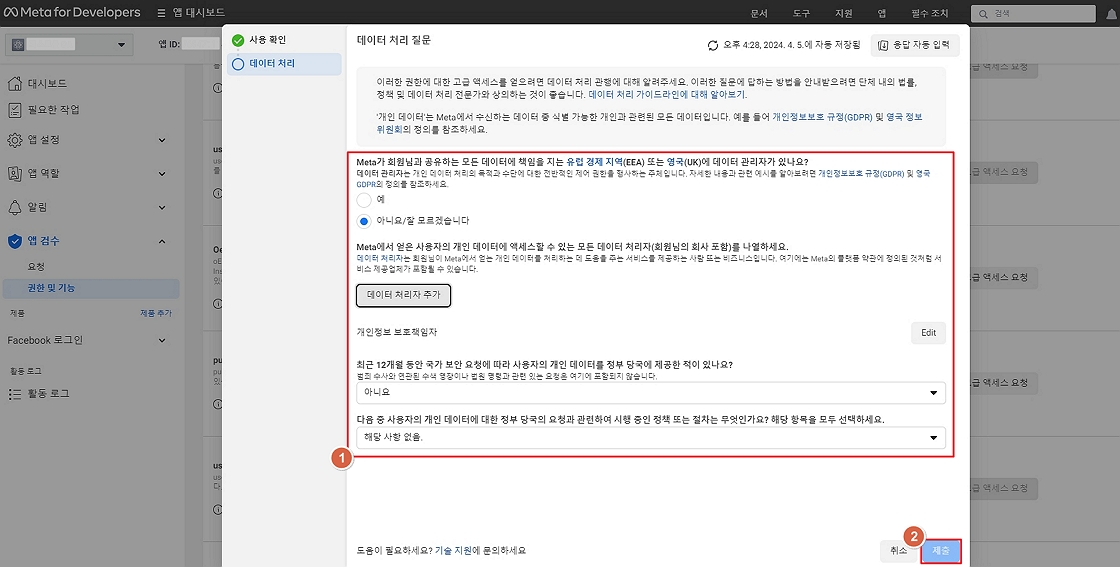Open 요청 under 앱 검수

click(36, 266)
